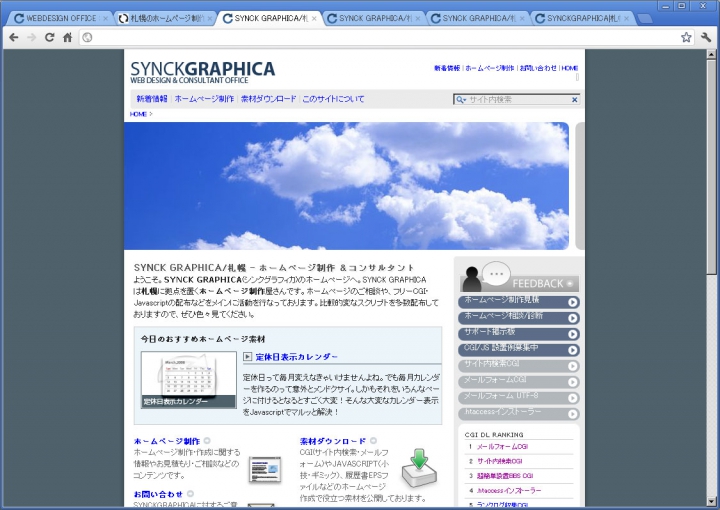This screenshot has height=510, width=720.
Task: Open このサイトについて in the navigation bar
Action: tap(333, 99)
